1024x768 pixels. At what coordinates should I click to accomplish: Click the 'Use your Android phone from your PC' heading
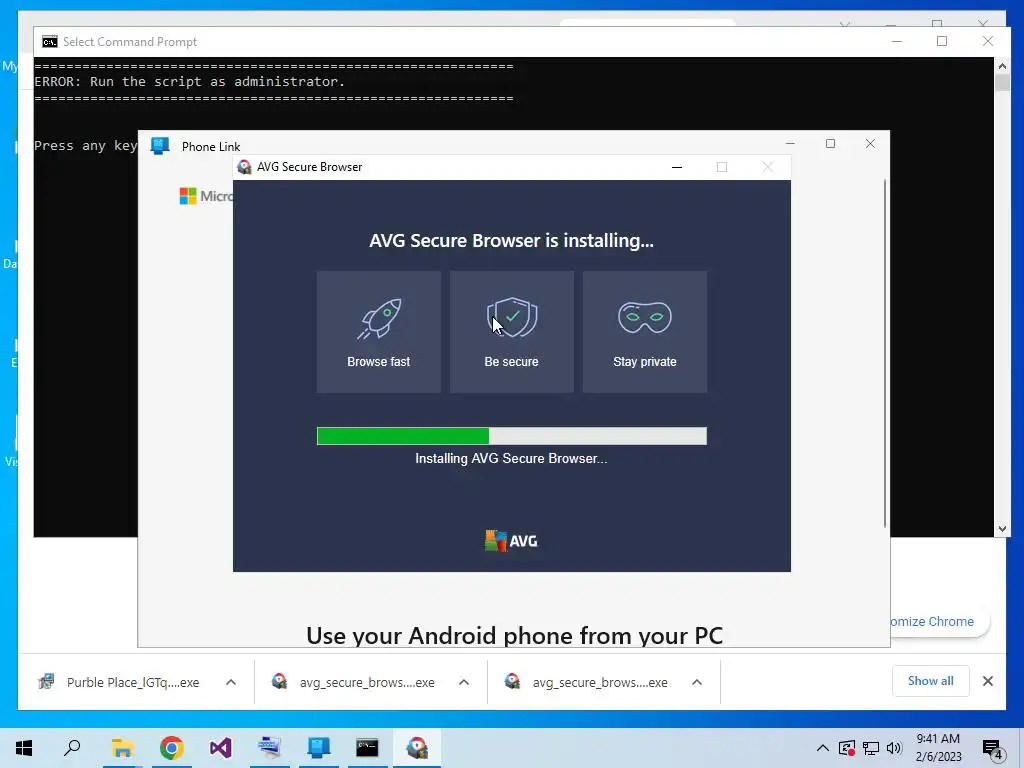pyautogui.click(x=515, y=635)
